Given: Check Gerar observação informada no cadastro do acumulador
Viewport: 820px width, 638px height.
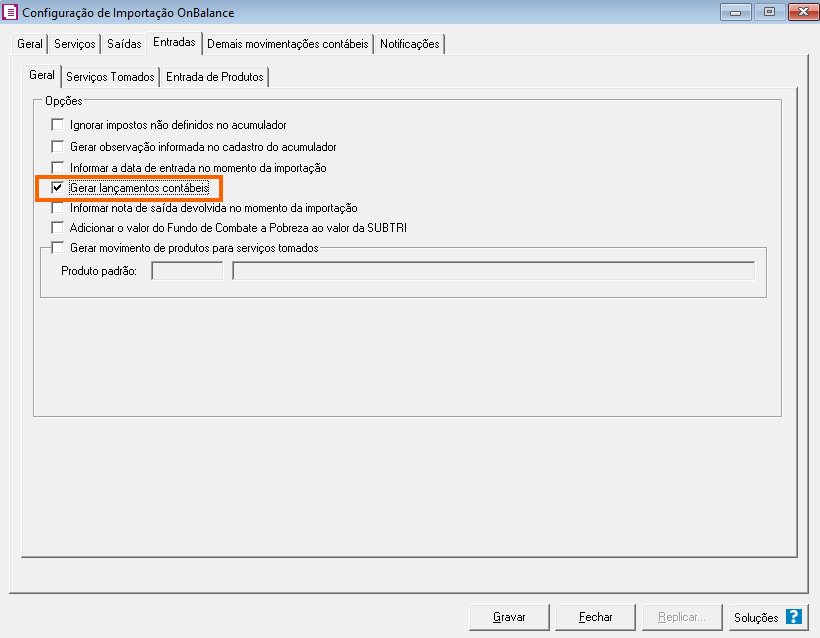Looking at the screenshot, I should [58, 147].
